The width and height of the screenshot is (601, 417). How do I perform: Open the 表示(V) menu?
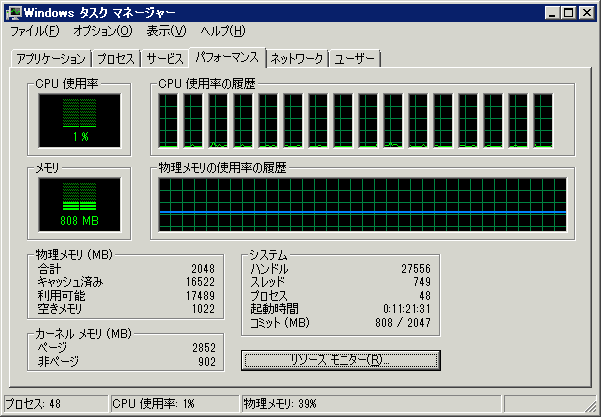pos(166,31)
